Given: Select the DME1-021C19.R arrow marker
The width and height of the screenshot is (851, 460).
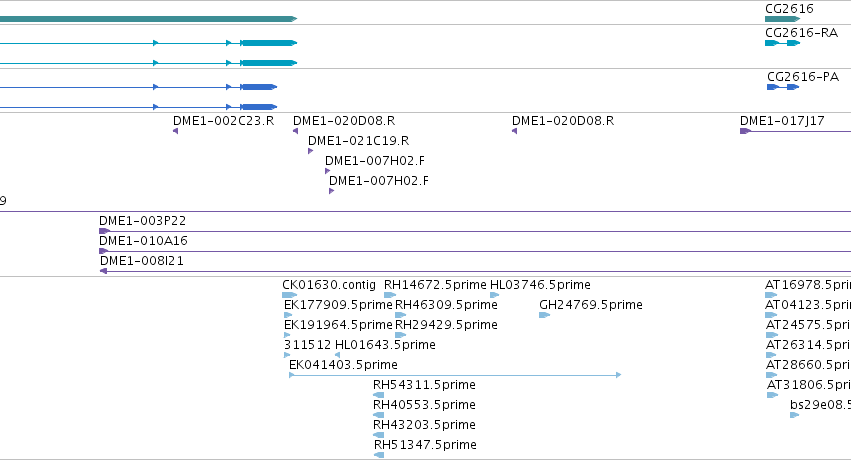Looking at the screenshot, I should (x=310, y=151).
